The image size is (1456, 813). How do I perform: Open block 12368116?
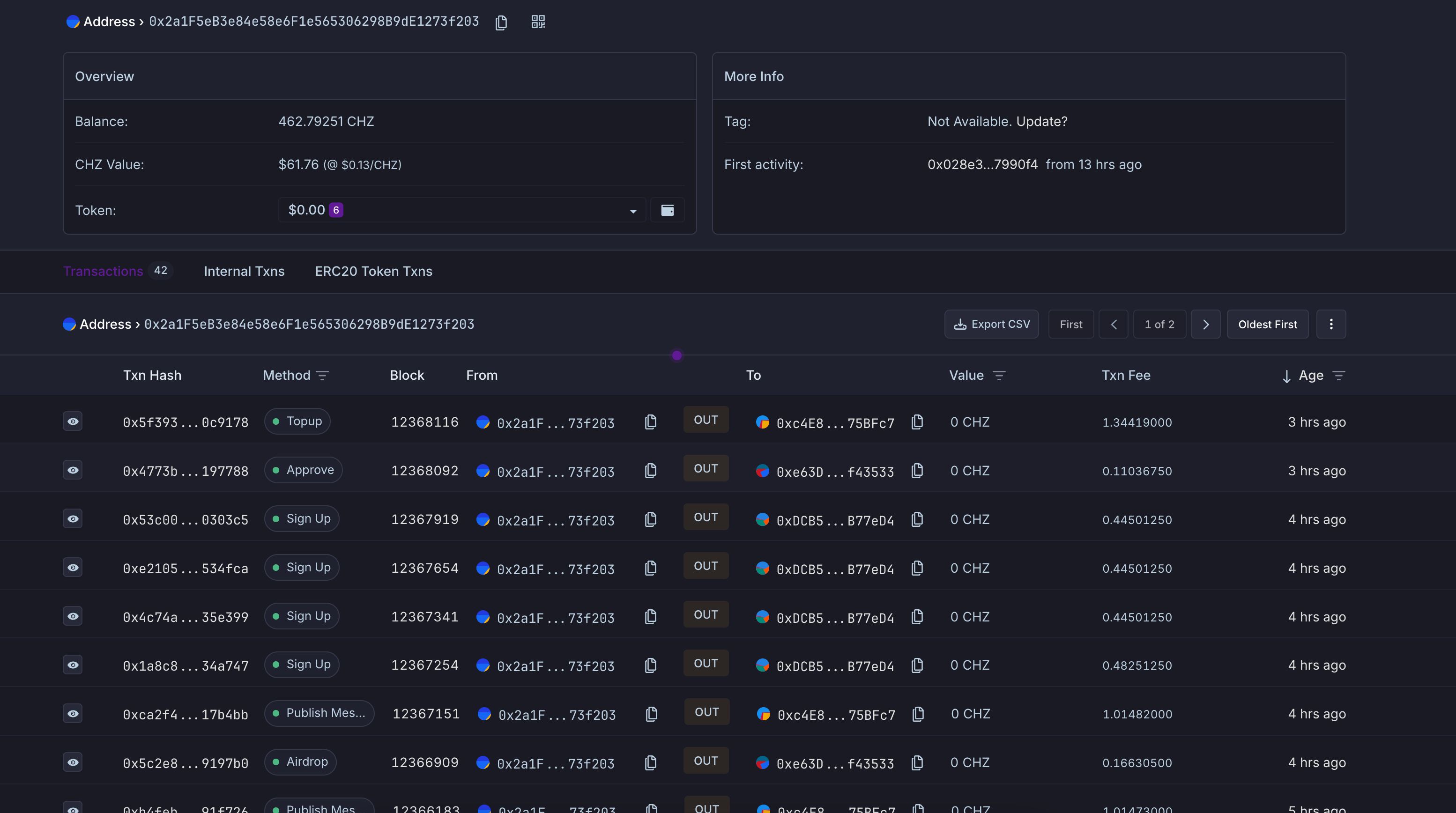point(424,422)
